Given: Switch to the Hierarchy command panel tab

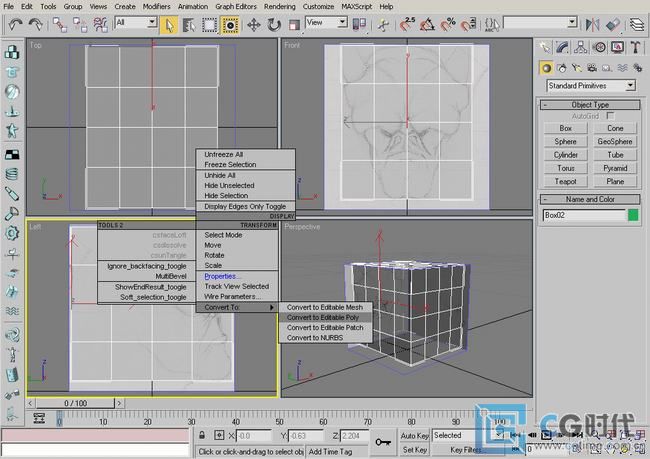Looking at the screenshot, I should [580, 47].
